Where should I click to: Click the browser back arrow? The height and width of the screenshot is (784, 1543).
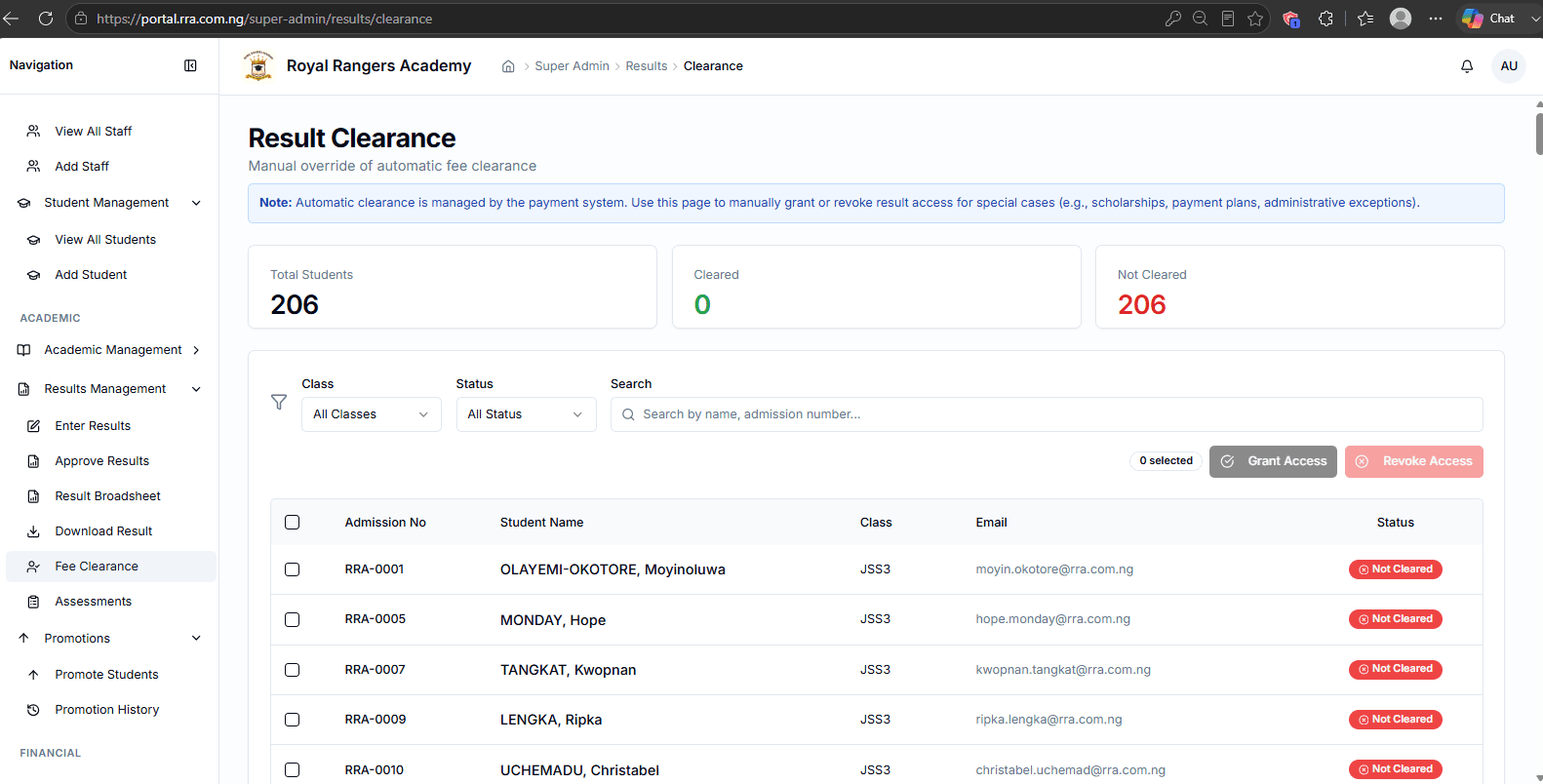[x=11, y=19]
